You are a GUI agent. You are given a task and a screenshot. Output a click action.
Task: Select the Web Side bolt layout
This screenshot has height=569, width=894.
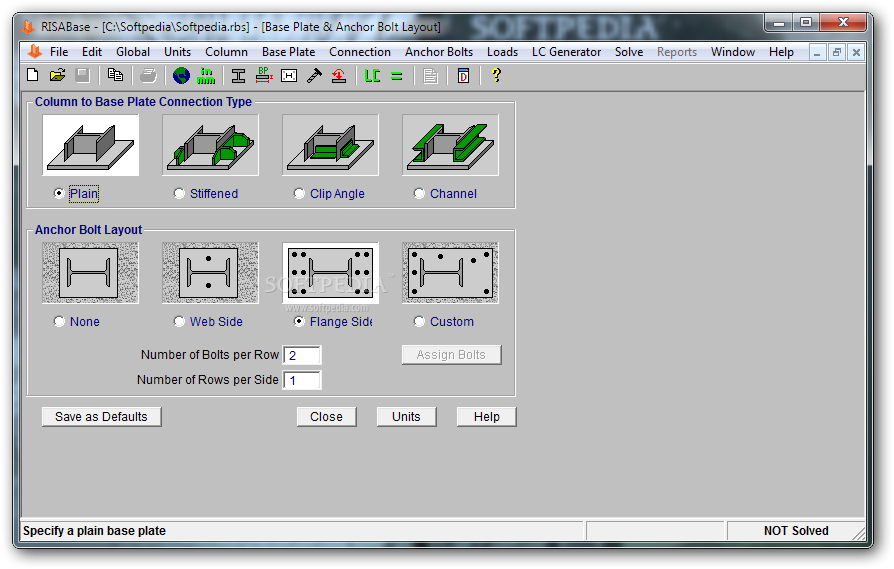179,322
